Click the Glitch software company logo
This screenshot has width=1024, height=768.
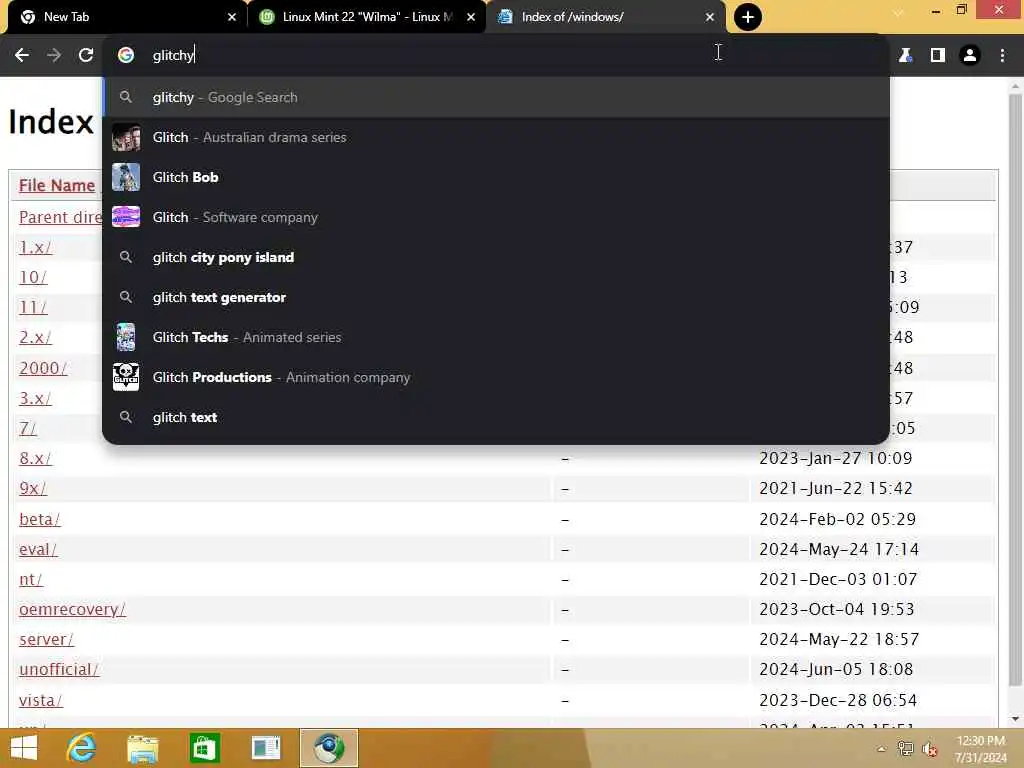(x=126, y=217)
